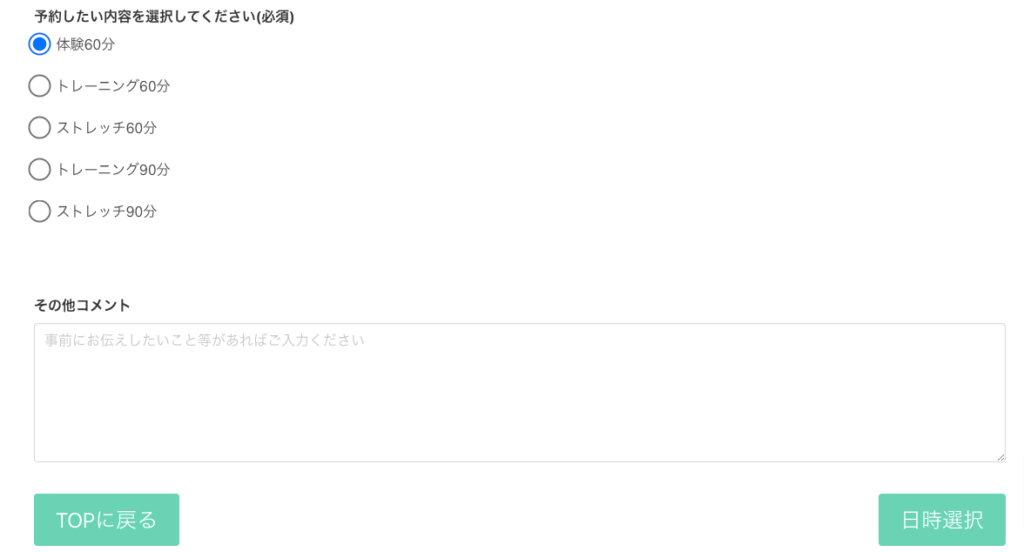Click the blue filled dot of selected radio

[x=39, y=44]
